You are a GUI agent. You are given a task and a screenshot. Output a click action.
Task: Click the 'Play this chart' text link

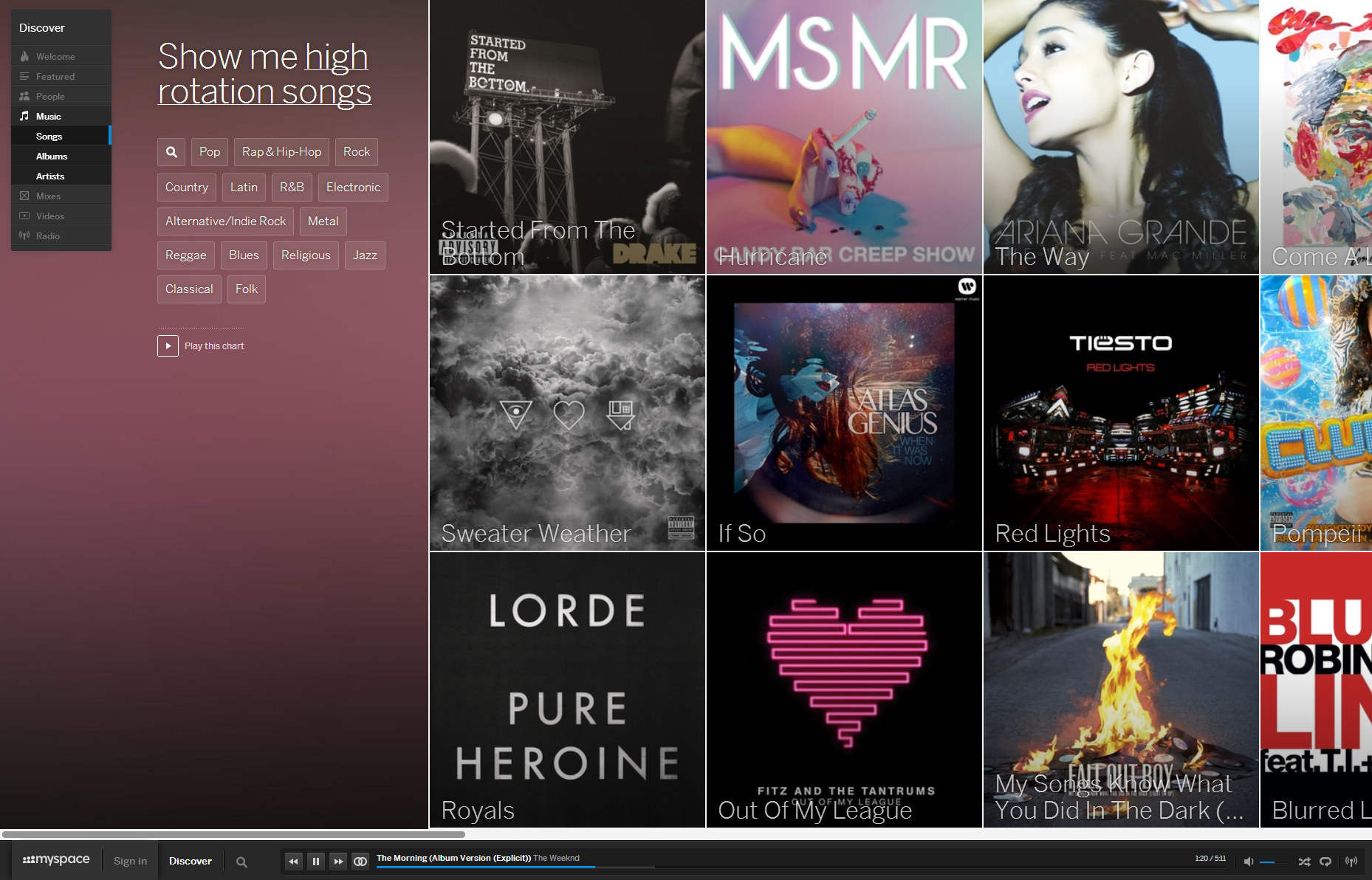[x=214, y=346]
